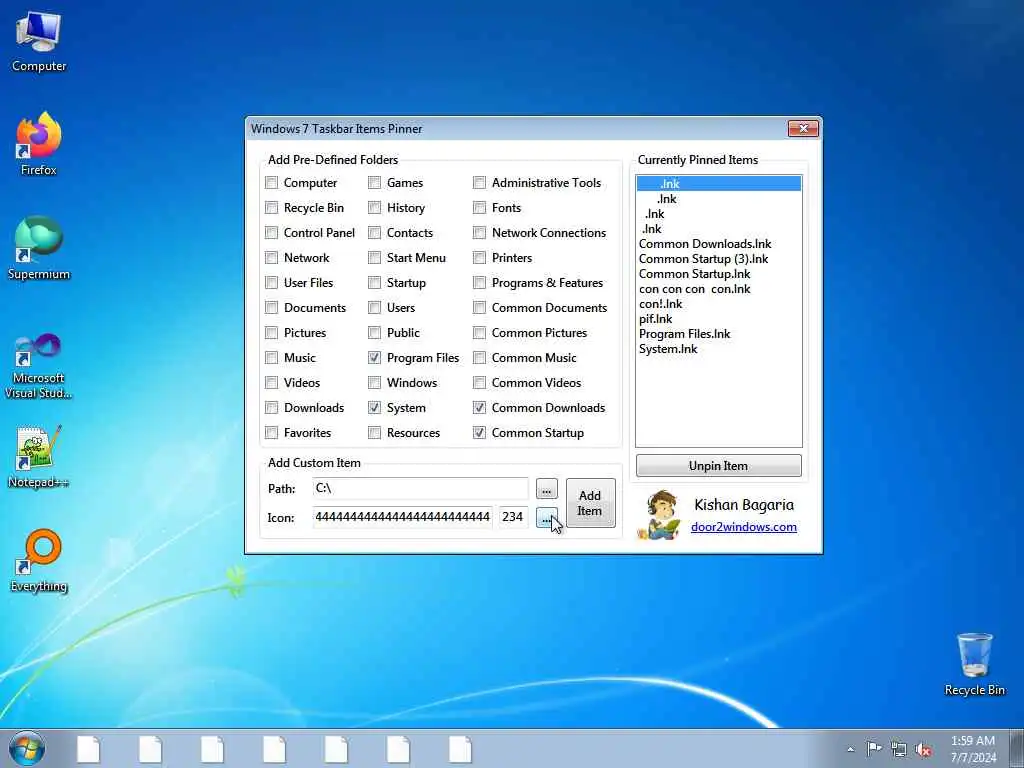Viewport: 1024px width, 768px height.
Task: Uncheck the Common Downloads checkbox
Action: pyautogui.click(x=479, y=408)
